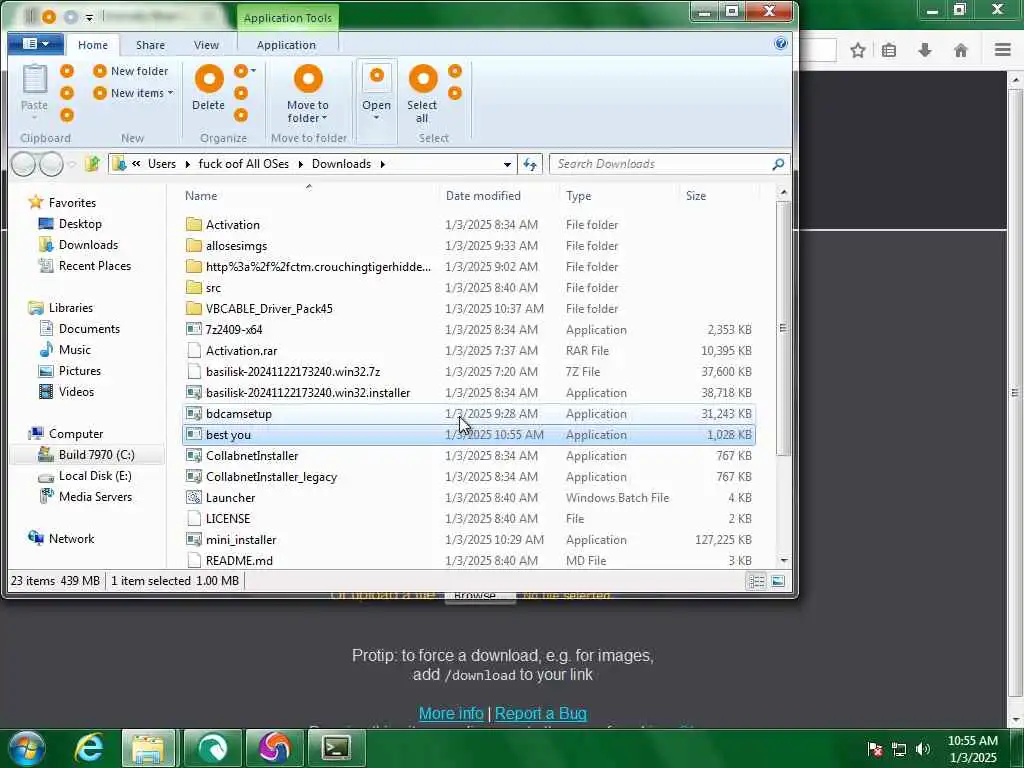Show the browser bookmarks list icon

pos(889,50)
